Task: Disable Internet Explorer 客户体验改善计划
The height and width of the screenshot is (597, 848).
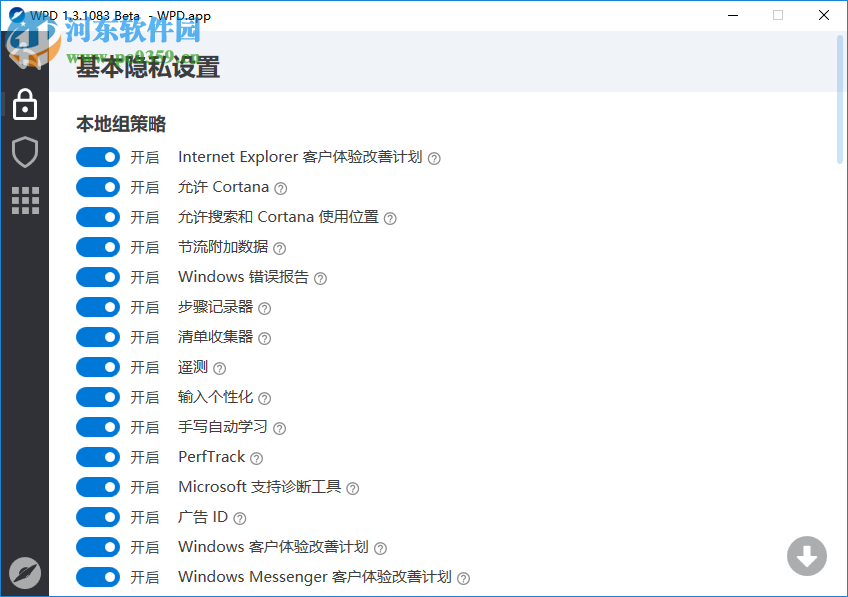Action: click(x=97, y=157)
